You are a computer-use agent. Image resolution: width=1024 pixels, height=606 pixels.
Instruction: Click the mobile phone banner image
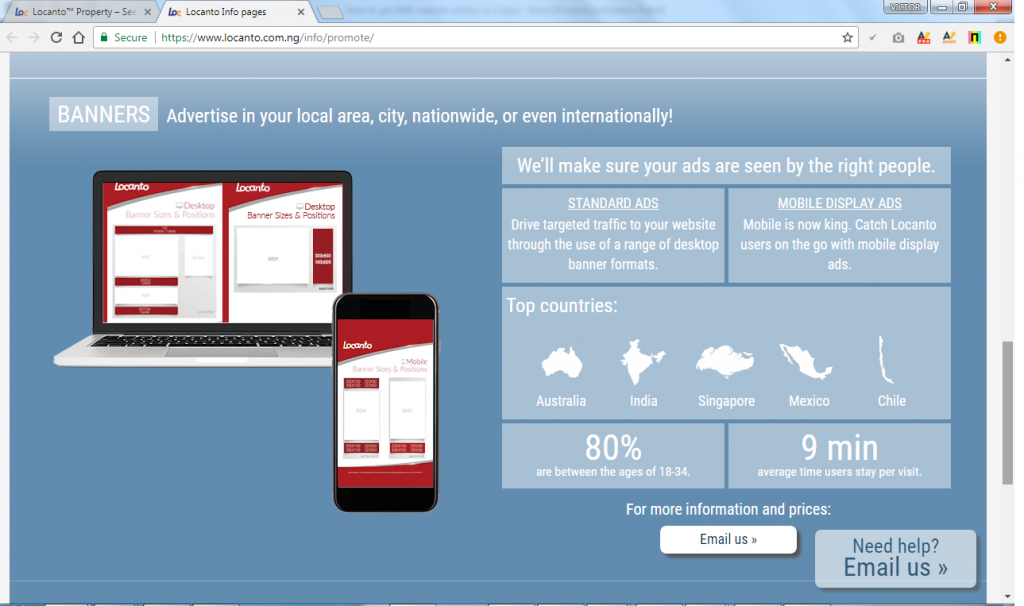385,402
